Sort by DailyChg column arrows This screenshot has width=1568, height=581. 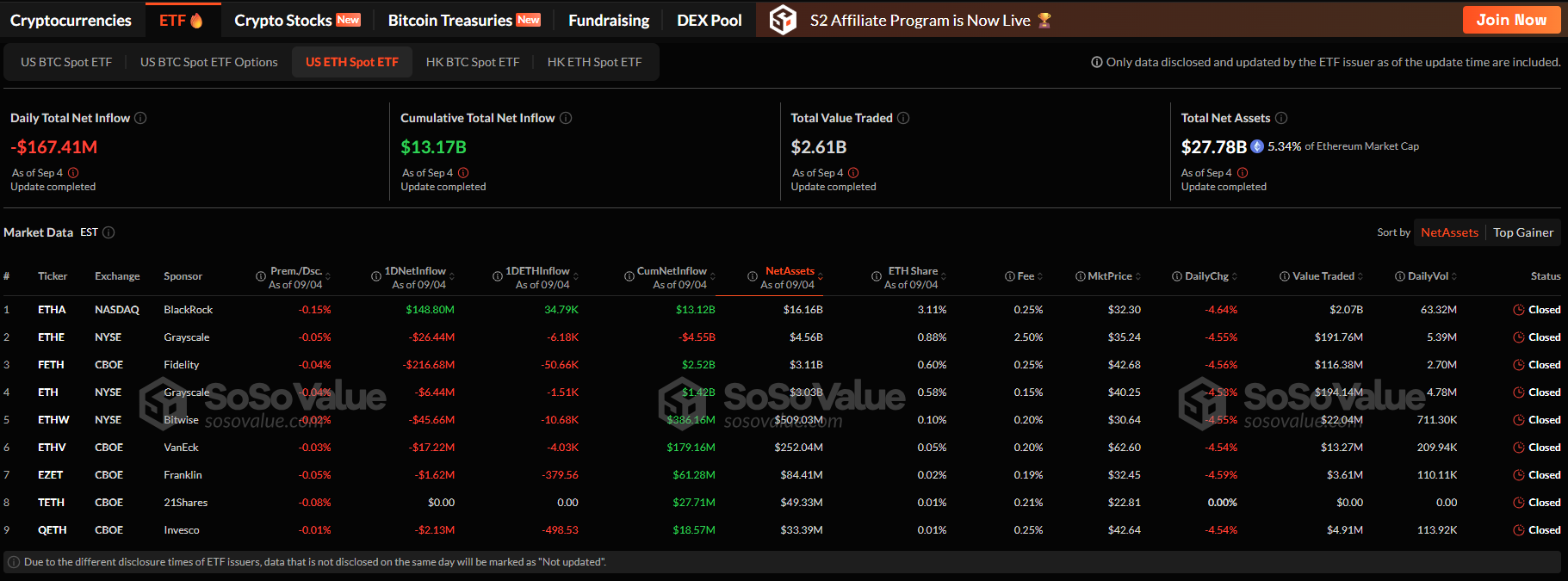click(x=1235, y=276)
